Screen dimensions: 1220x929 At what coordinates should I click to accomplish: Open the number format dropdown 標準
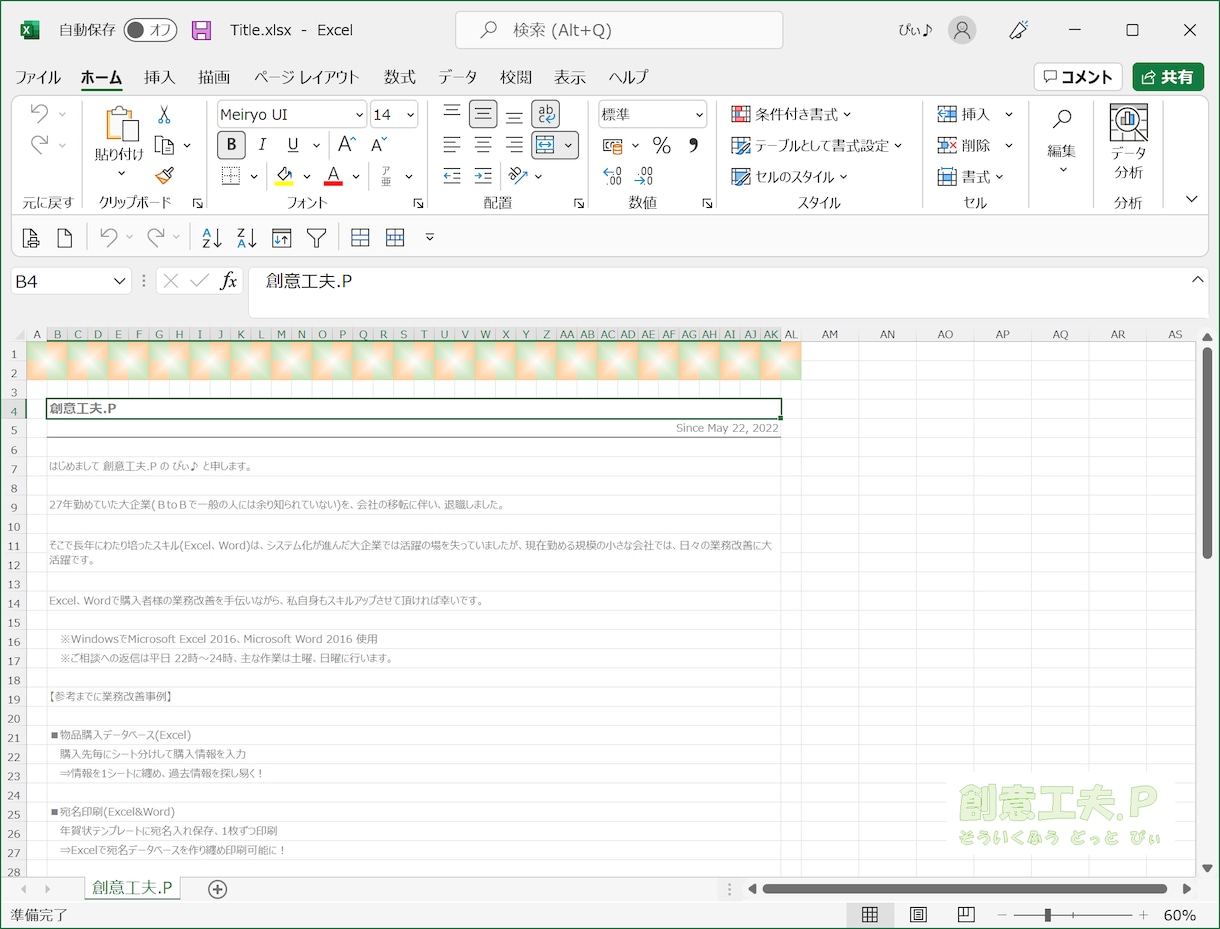(699, 115)
